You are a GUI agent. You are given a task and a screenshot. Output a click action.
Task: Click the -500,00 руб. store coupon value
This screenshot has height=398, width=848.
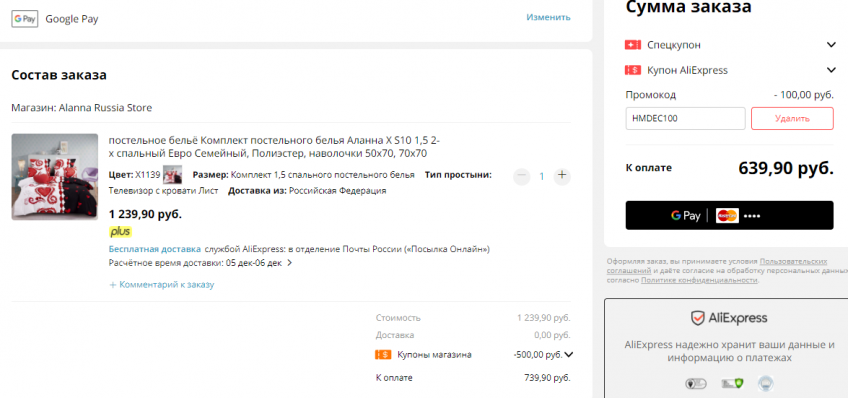[x=538, y=355]
